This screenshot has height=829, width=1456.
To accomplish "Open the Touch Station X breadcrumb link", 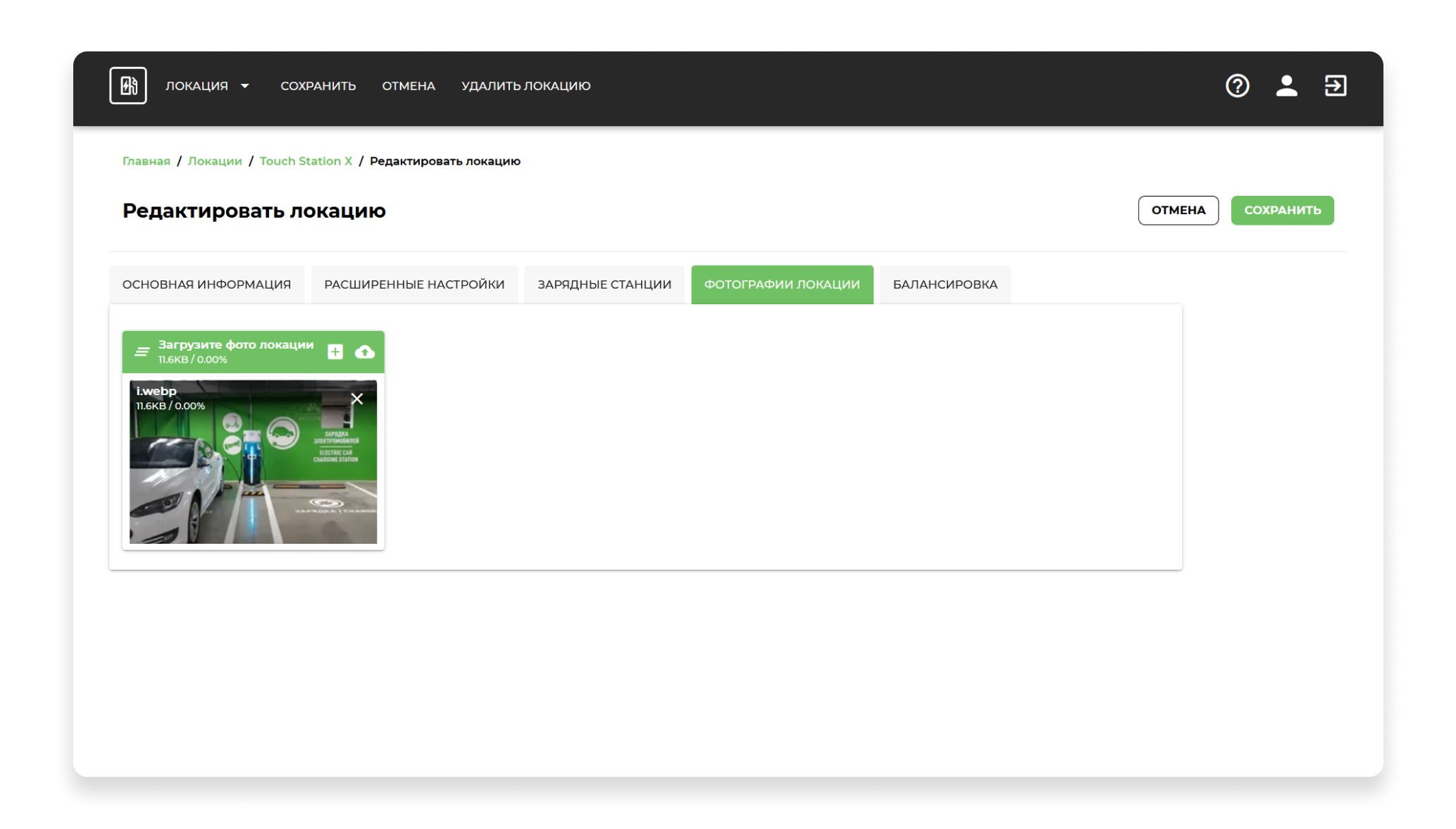I will (306, 161).
